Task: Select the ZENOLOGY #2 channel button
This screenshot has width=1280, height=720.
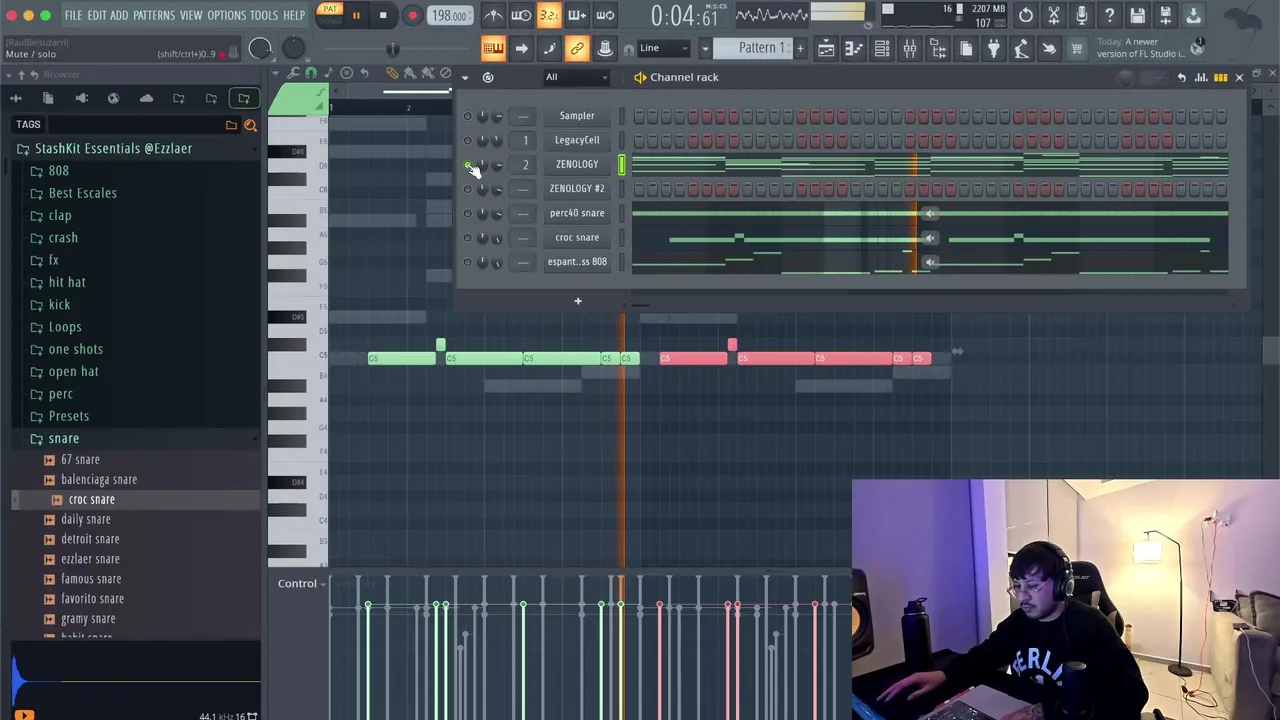Action: [x=577, y=188]
